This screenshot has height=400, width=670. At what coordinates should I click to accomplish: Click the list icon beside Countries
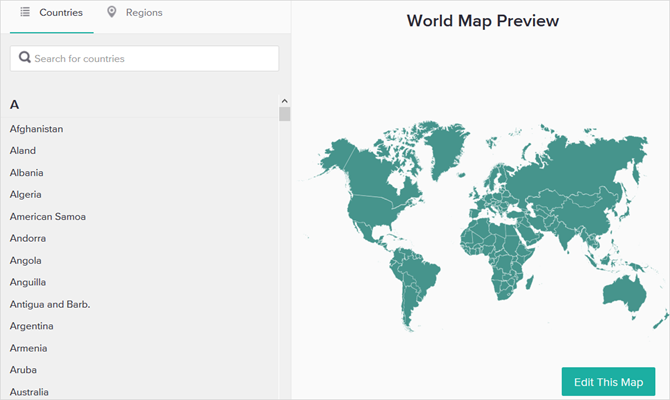(x=25, y=12)
